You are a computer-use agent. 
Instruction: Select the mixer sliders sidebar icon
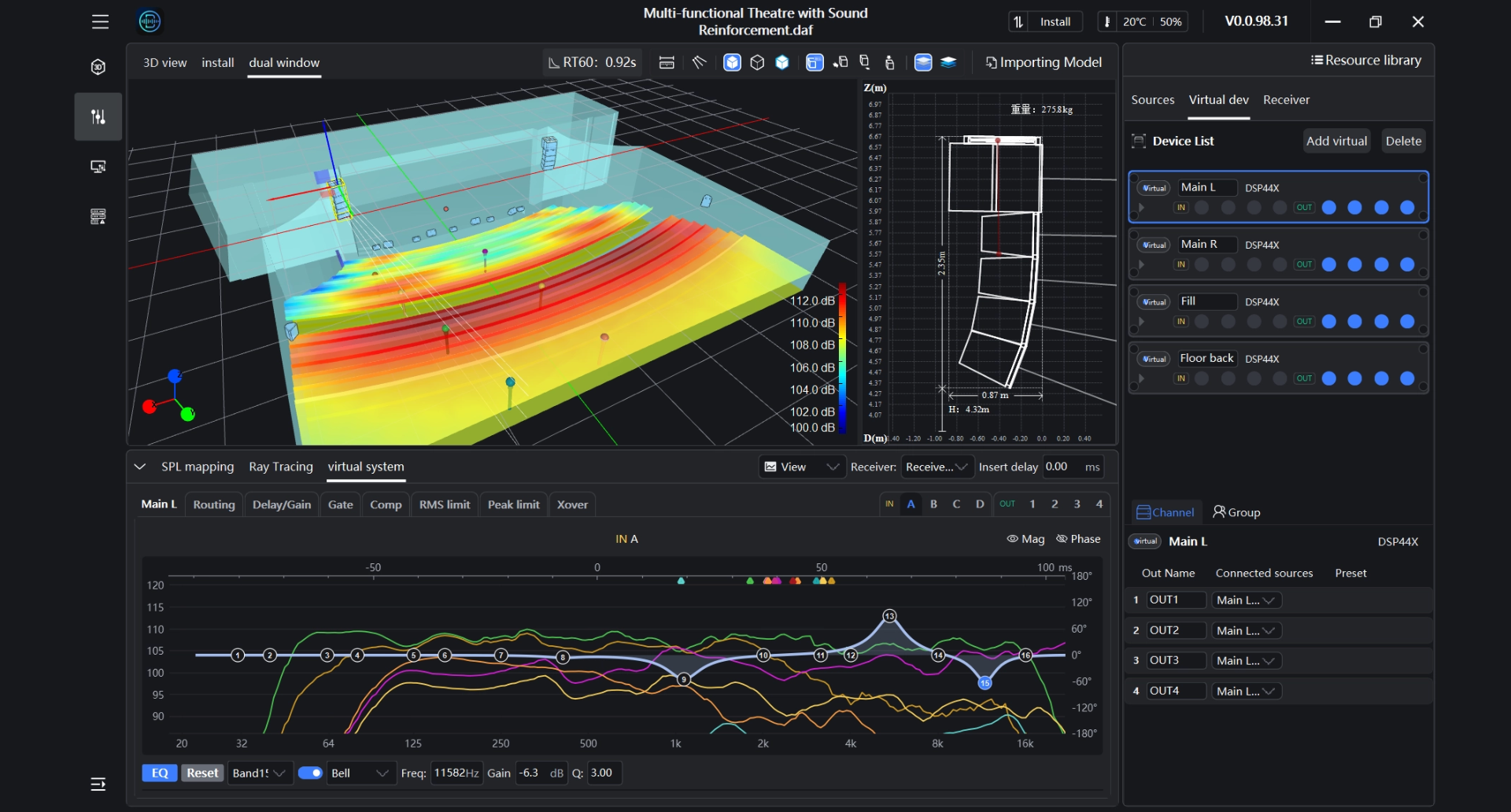coord(98,116)
